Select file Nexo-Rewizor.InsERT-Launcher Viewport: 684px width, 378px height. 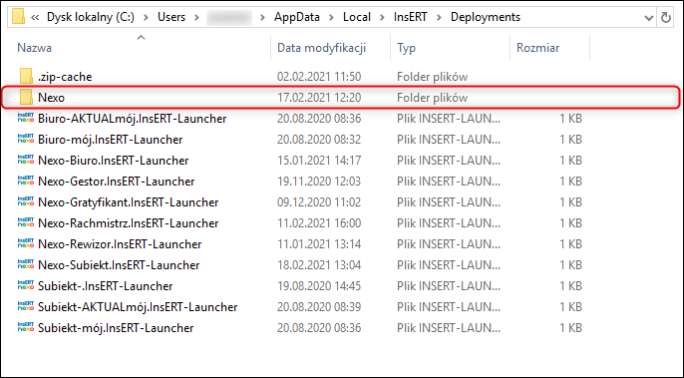point(120,244)
